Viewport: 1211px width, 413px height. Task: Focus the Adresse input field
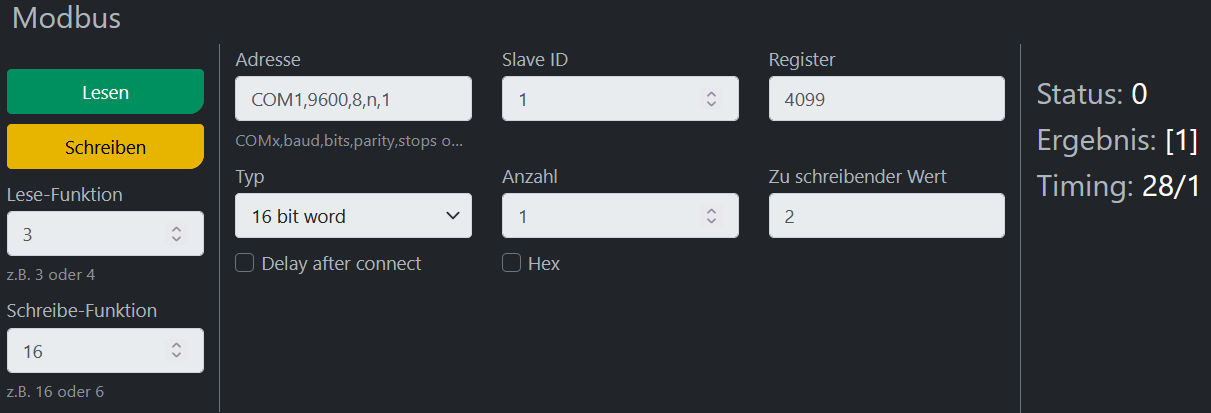pyautogui.click(x=353, y=100)
